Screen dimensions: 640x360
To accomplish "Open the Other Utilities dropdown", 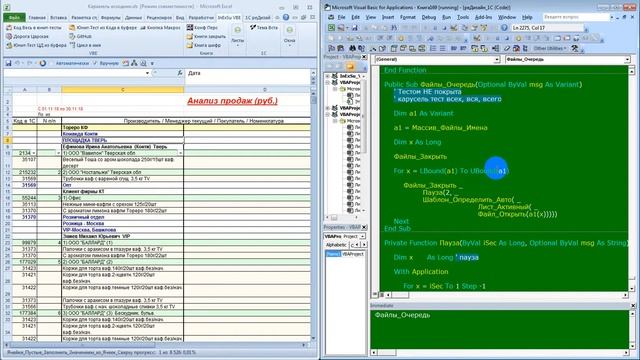I will coord(549,48).
